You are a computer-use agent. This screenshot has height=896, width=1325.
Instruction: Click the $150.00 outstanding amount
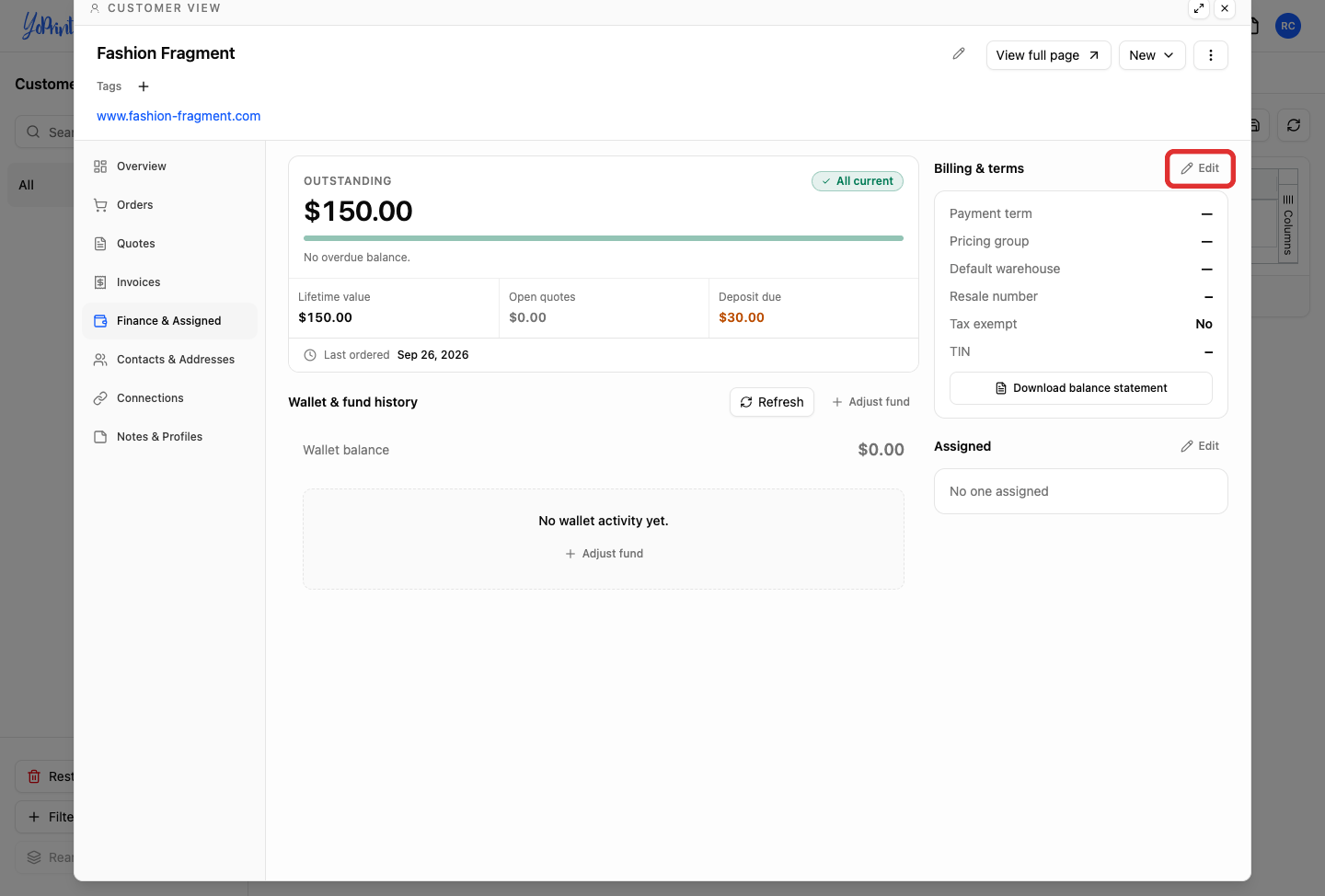pyautogui.click(x=358, y=212)
